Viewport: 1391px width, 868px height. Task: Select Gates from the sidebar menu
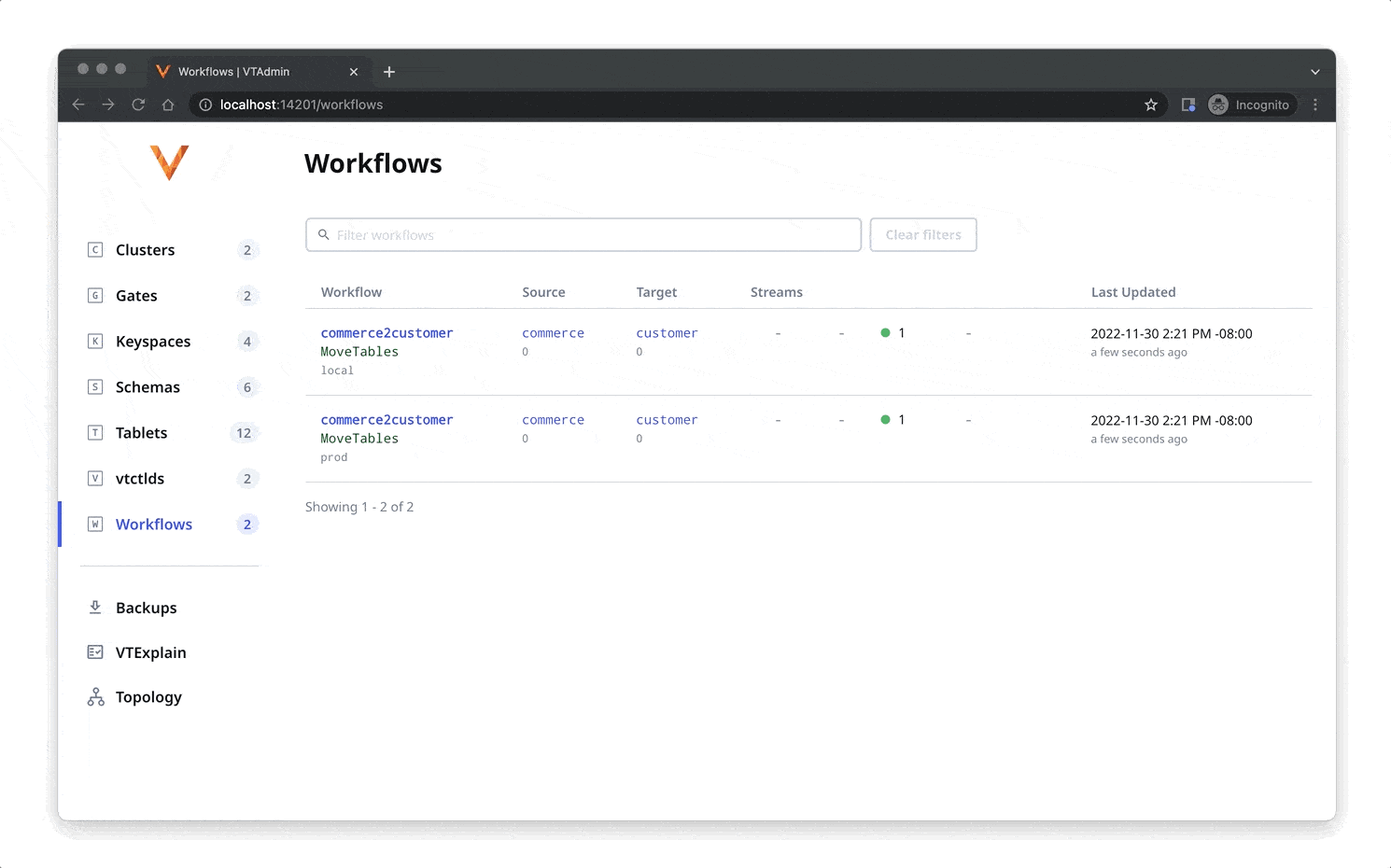click(135, 295)
